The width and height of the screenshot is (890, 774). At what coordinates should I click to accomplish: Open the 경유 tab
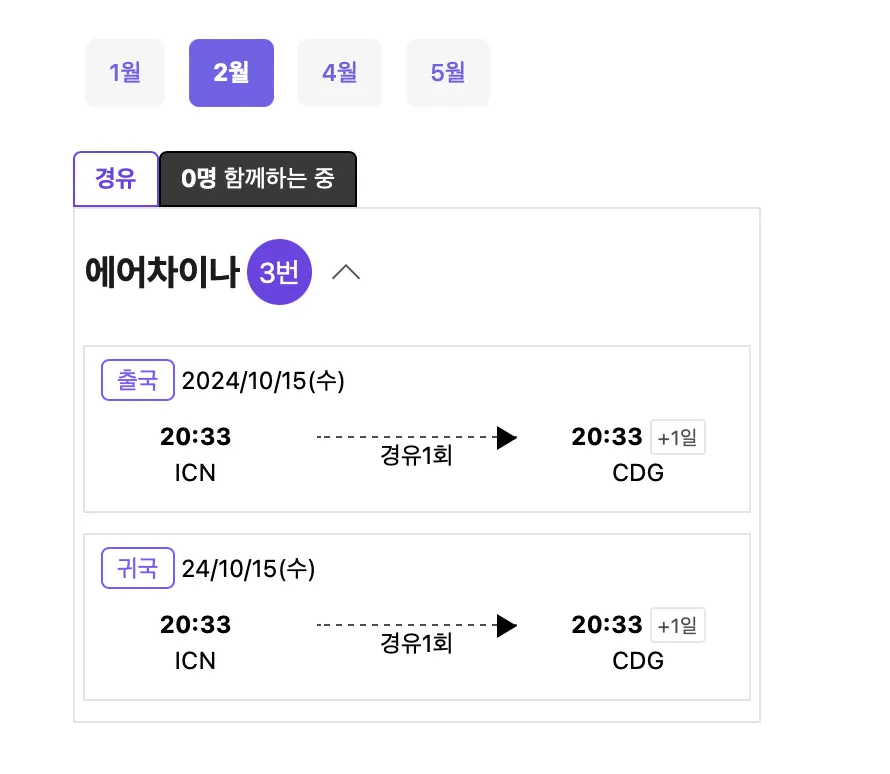point(116,179)
